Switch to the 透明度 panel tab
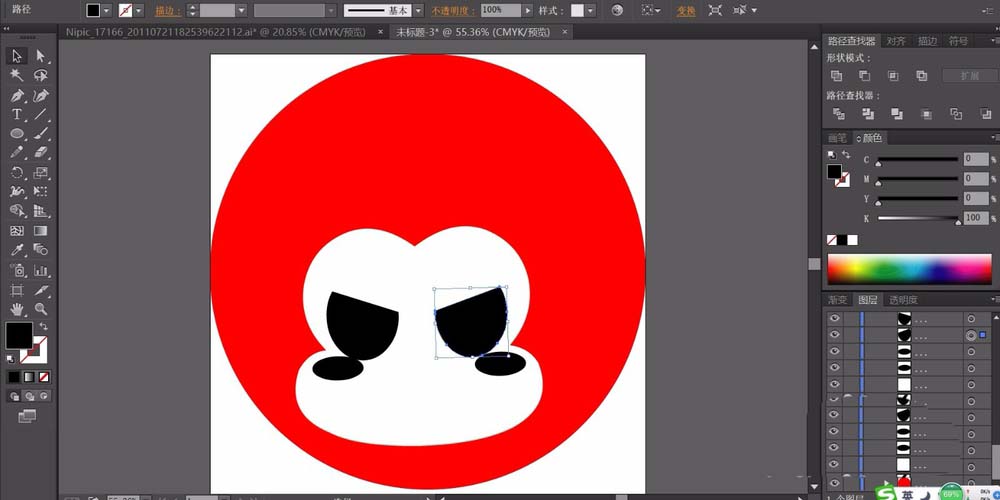 pyautogui.click(x=902, y=299)
